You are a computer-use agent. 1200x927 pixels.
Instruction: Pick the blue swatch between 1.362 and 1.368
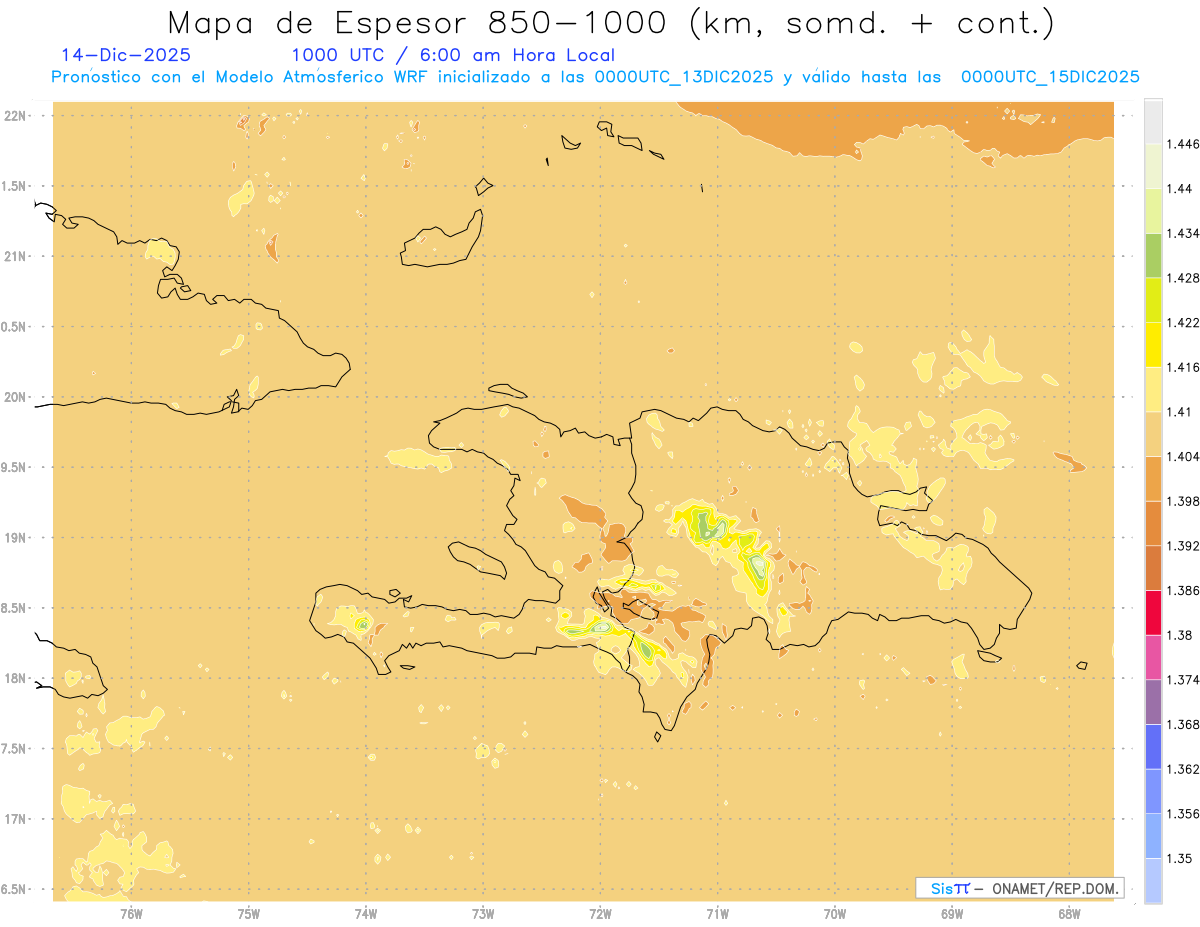click(x=1153, y=746)
